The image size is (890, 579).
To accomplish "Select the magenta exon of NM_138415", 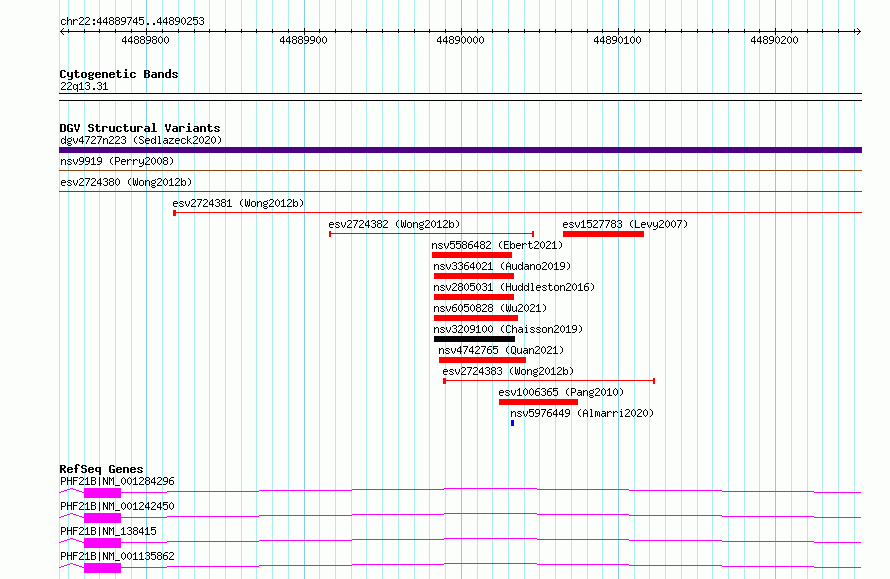I will click(x=103, y=543).
